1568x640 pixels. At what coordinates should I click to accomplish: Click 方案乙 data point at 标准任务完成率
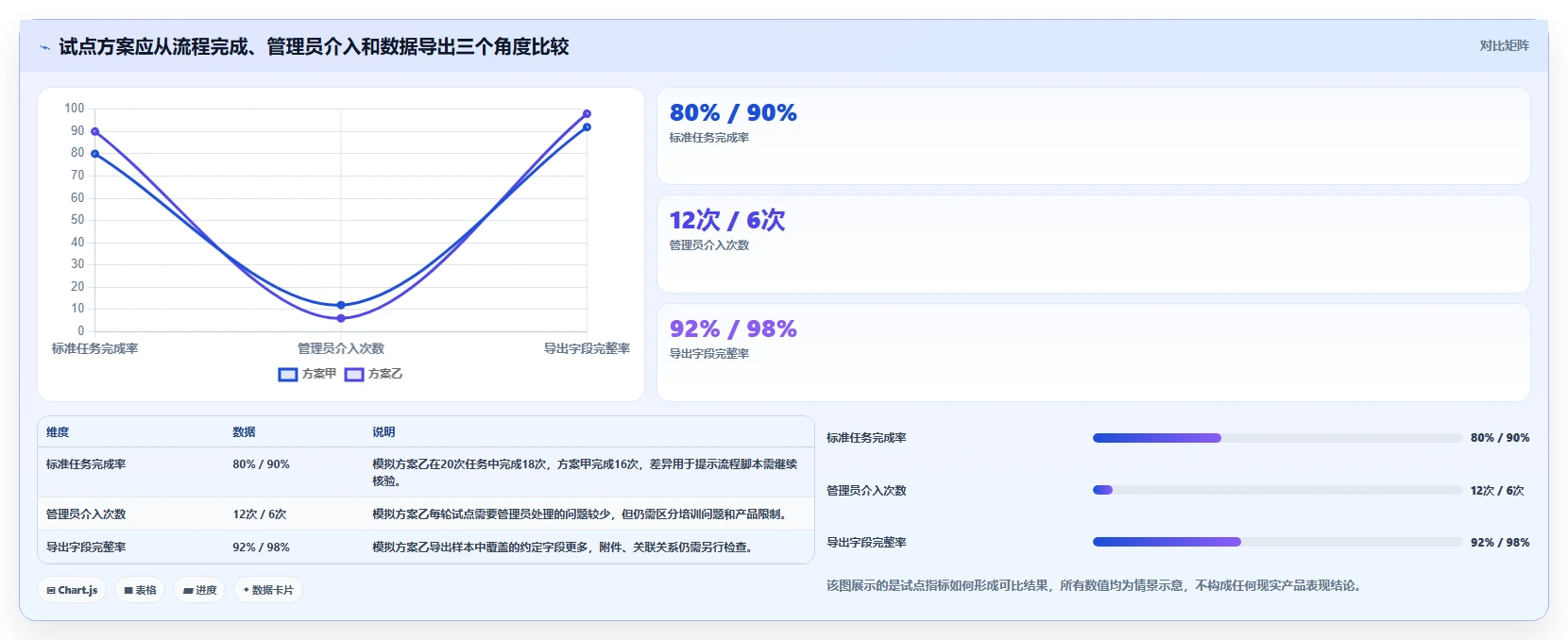[x=94, y=131]
